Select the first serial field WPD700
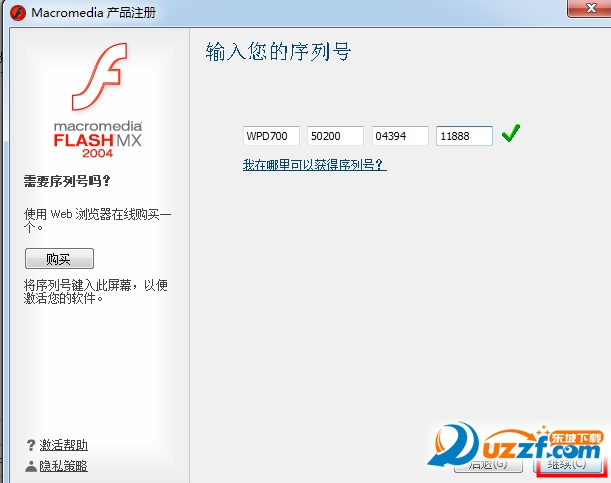Viewport: 611px width, 483px height. (271, 136)
